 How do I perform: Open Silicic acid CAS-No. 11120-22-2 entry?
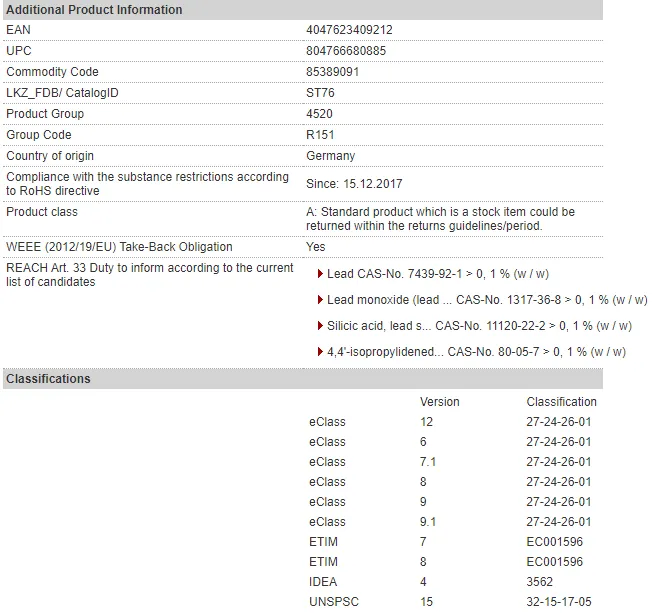(479, 326)
